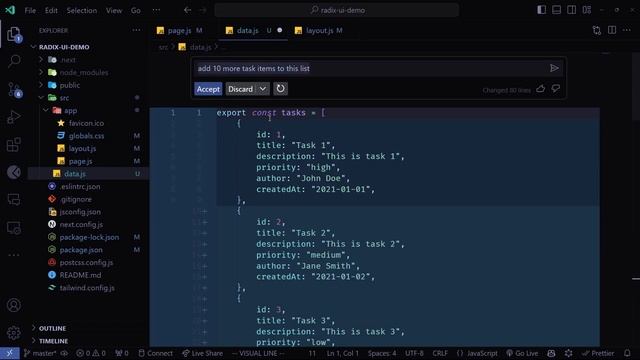Image resolution: width=640 pixels, height=360 pixels.
Task: Open package.json in the explorer
Action: click(x=81, y=250)
